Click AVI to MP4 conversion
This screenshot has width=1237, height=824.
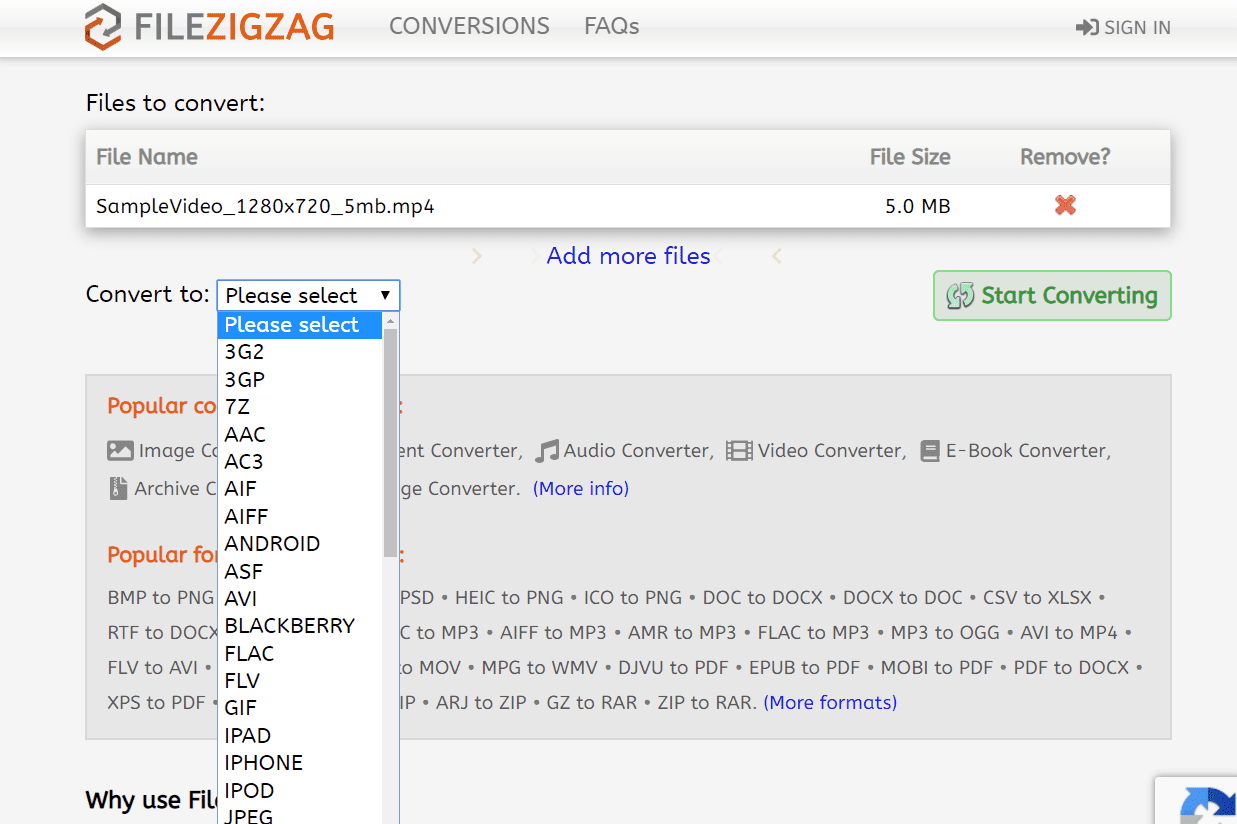1069,633
